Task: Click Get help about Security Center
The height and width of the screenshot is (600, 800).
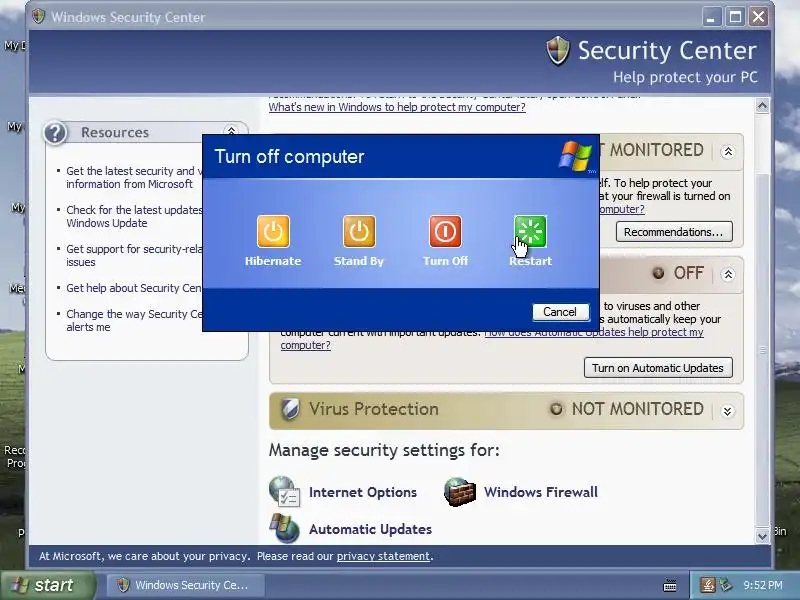Action: point(134,288)
